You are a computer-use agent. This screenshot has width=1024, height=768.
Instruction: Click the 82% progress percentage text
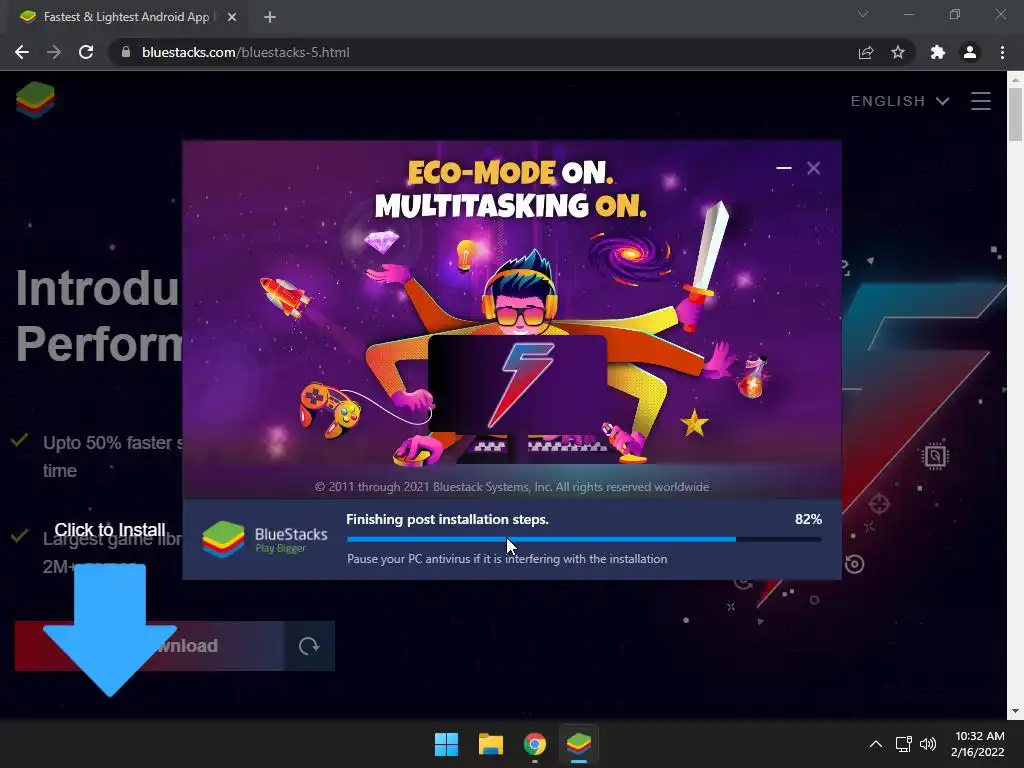coord(808,519)
